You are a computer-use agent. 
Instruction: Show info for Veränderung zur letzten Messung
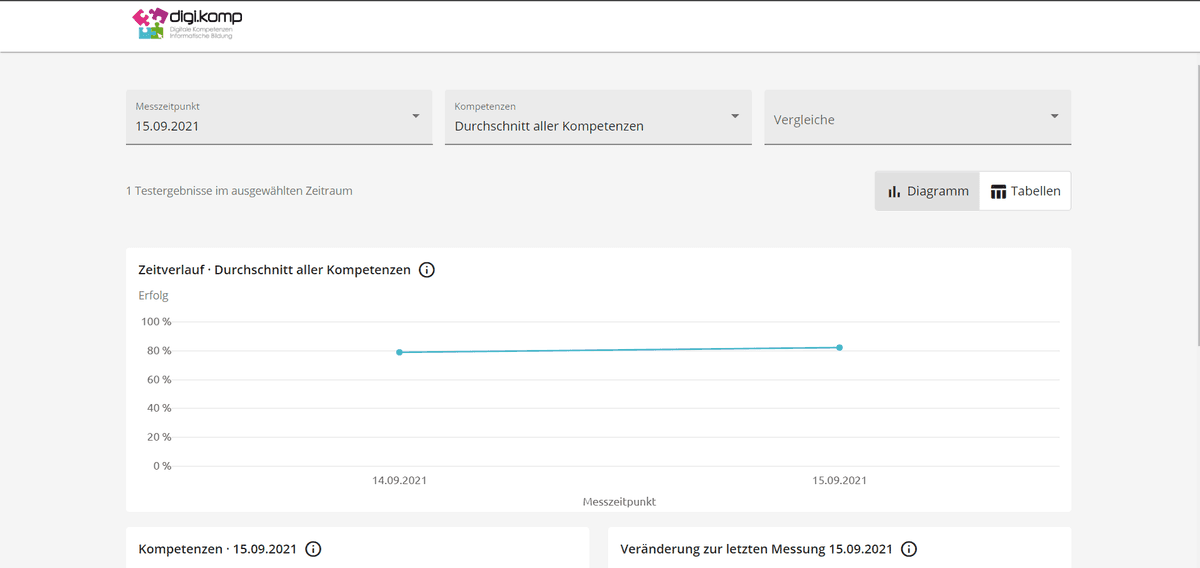pos(909,549)
